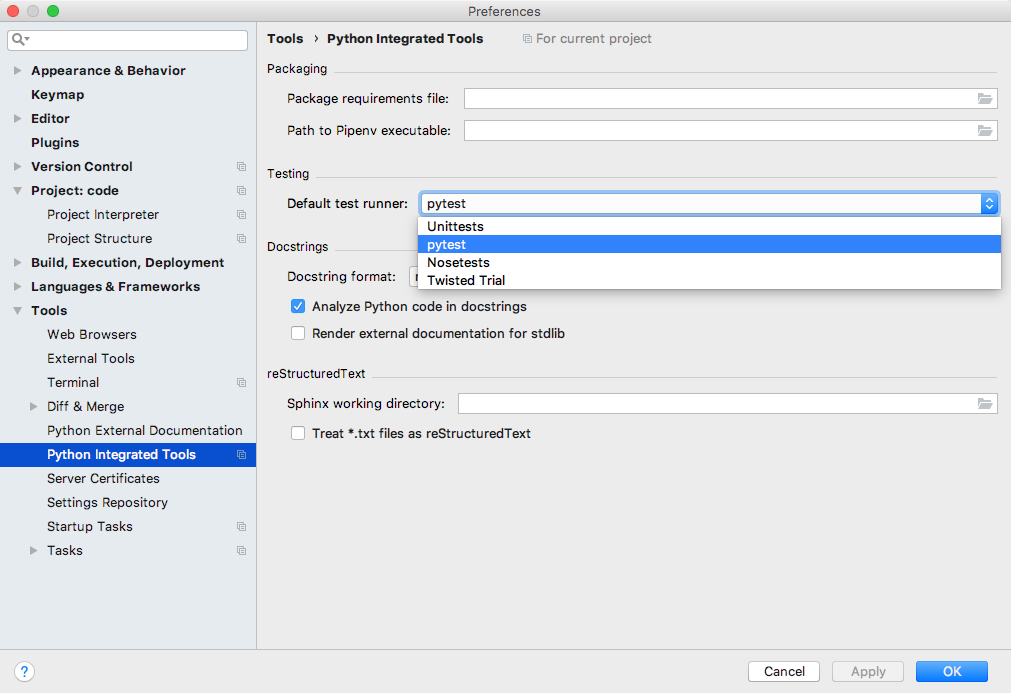Click the project-scope icon beside Project: code
This screenshot has width=1011, height=693.
241,191
